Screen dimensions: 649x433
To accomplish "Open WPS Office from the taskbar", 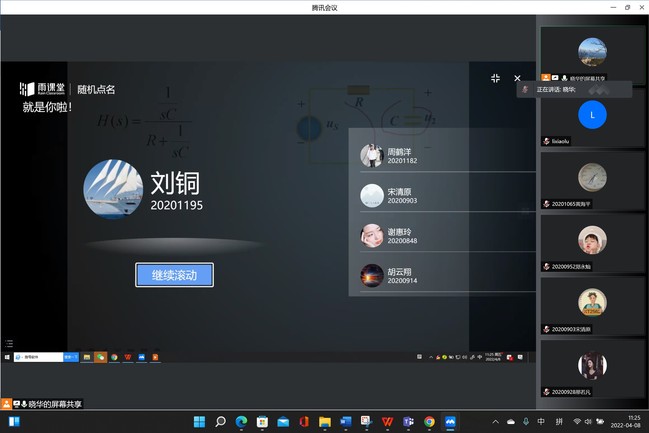I will pos(387,421).
